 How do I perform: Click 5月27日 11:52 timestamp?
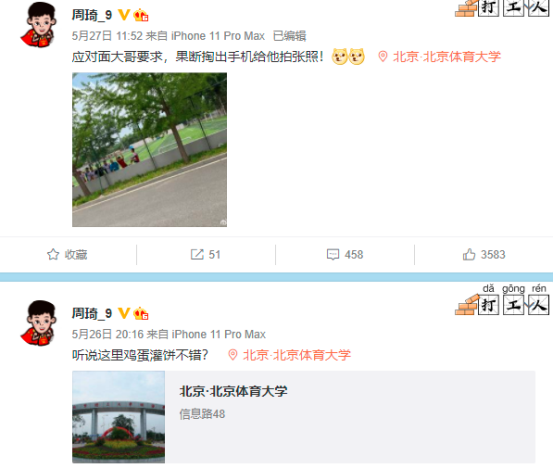pos(107,36)
